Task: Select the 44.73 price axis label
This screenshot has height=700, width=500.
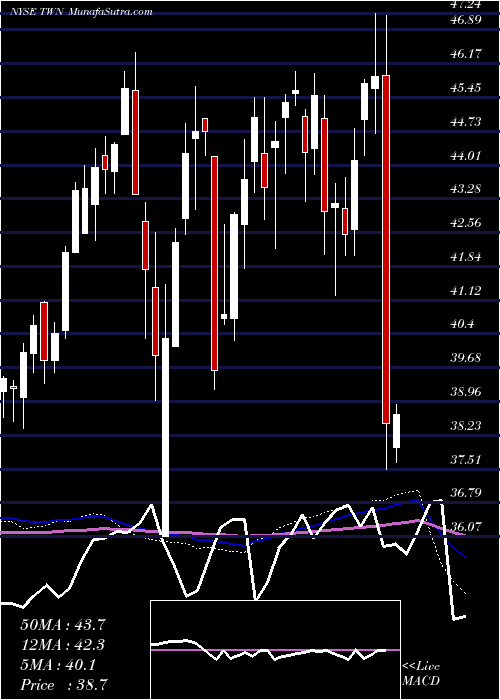Action: click(x=465, y=121)
